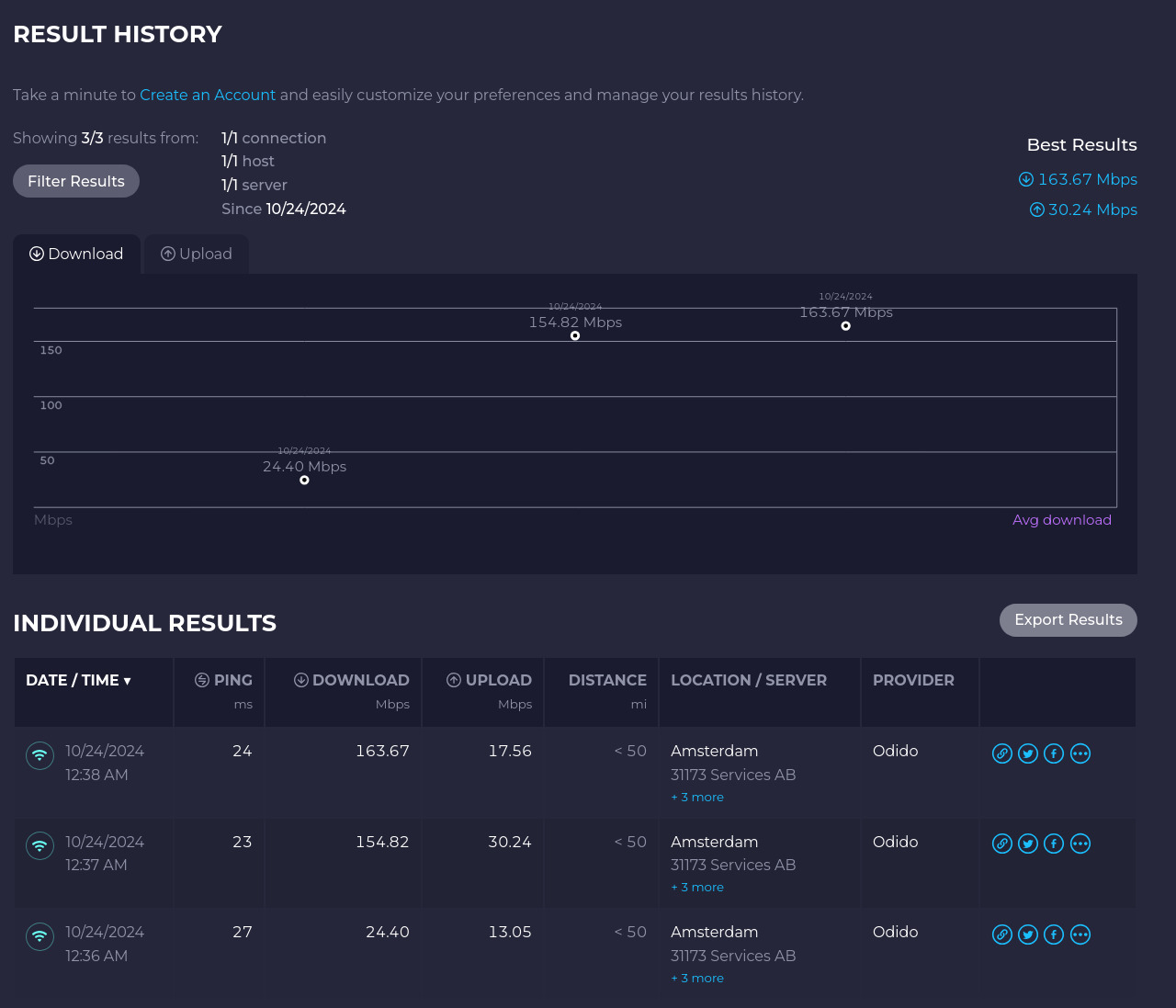Image resolution: width=1176 pixels, height=1008 pixels.
Task: Open more options for 12:36 AM result
Action: [x=1080, y=934]
